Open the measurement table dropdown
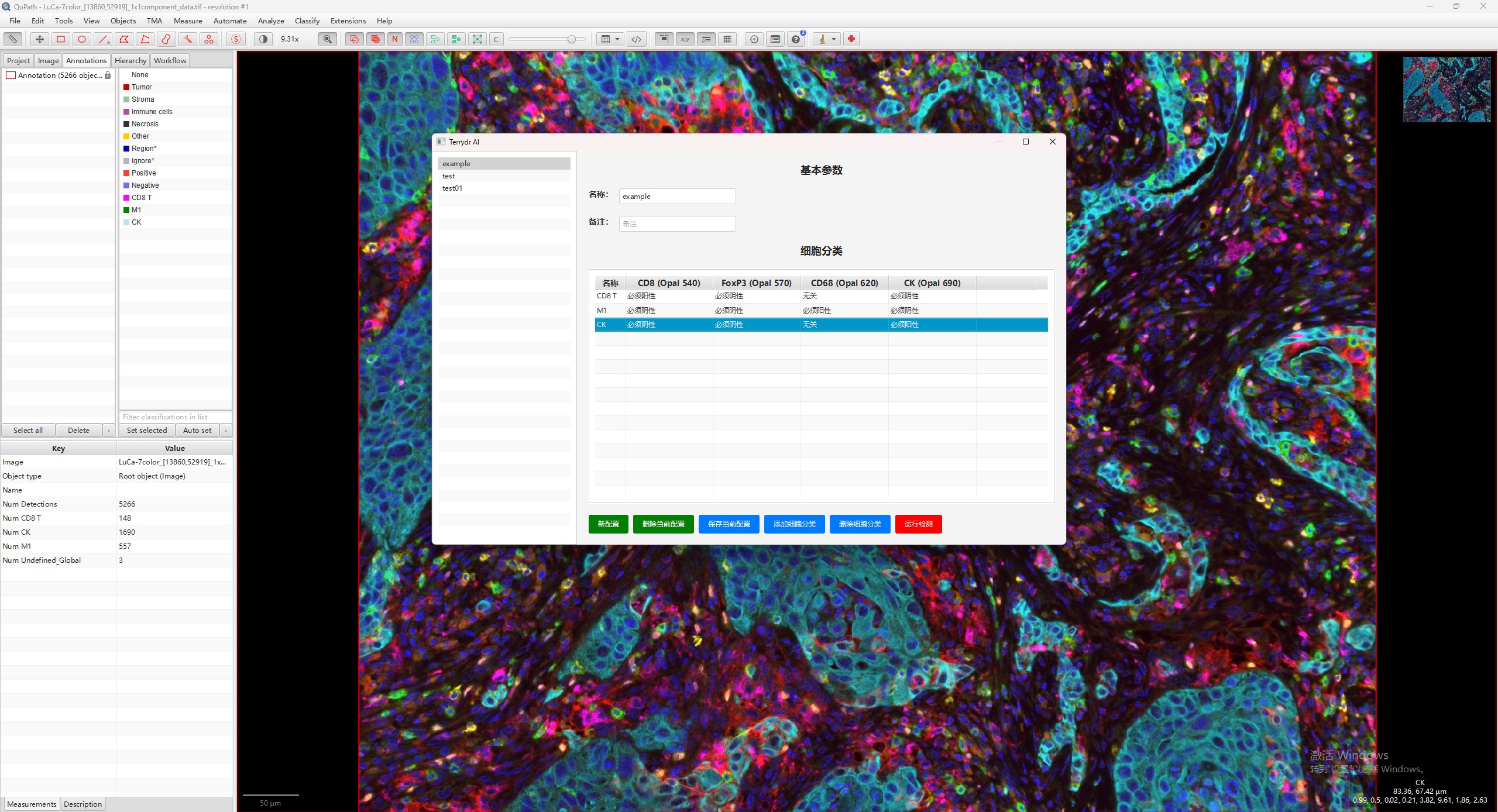This screenshot has height=812, width=1498. (610, 39)
